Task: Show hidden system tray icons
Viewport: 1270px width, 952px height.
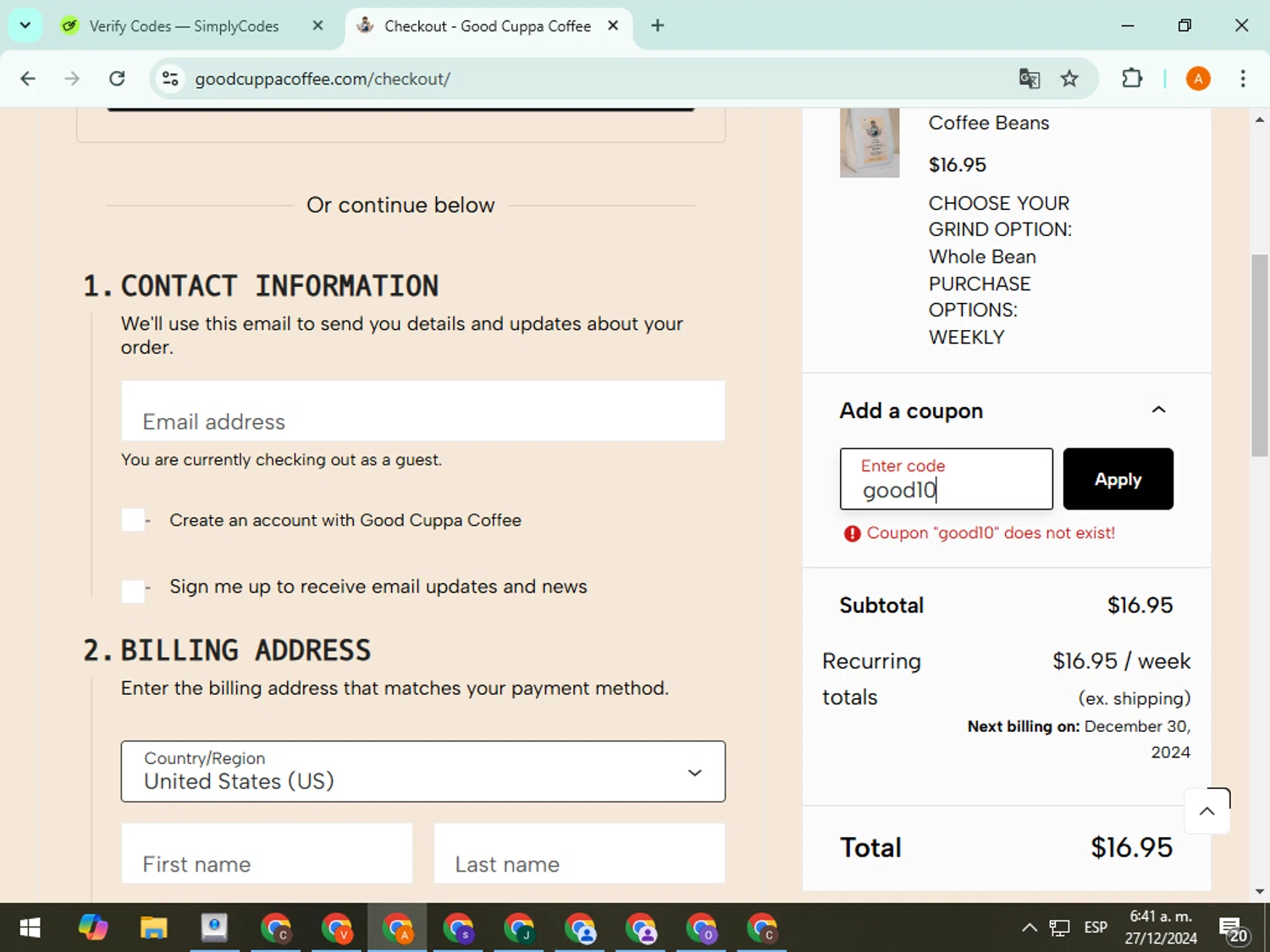Action: [x=1029, y=927]
